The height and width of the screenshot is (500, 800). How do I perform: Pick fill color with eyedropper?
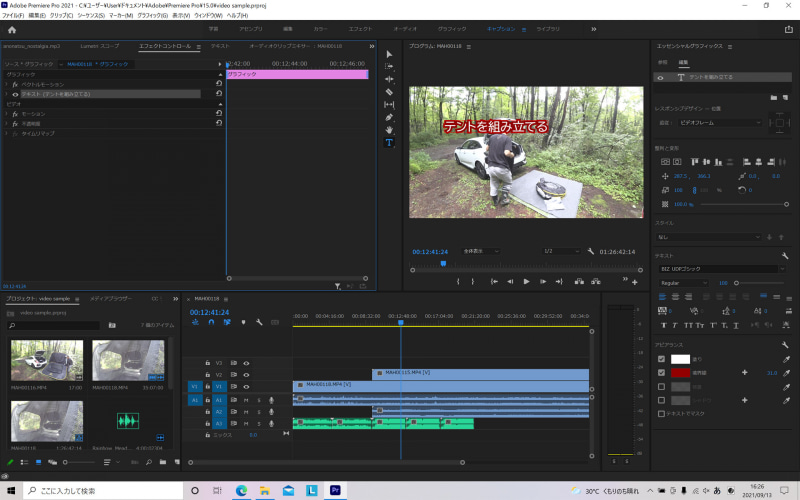(786, 359)
